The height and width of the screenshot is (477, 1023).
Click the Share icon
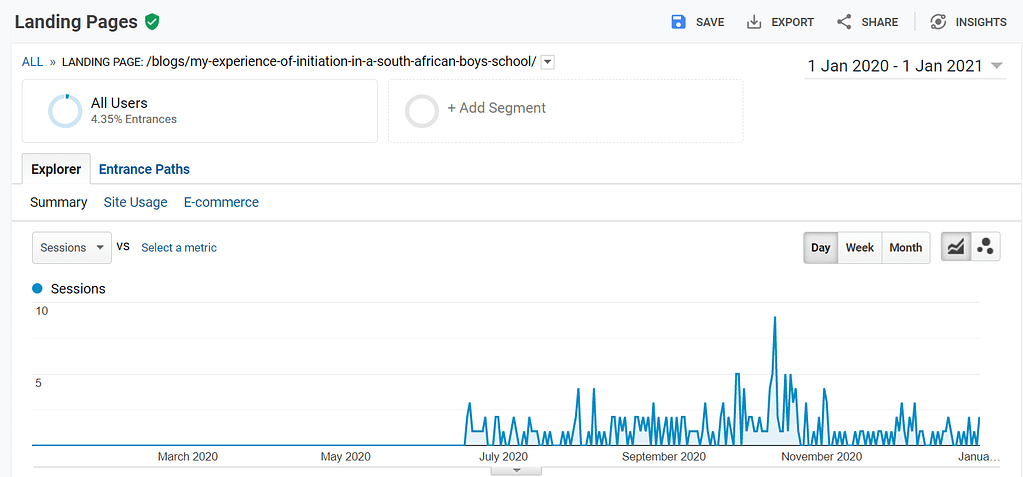tap(844, 22)
